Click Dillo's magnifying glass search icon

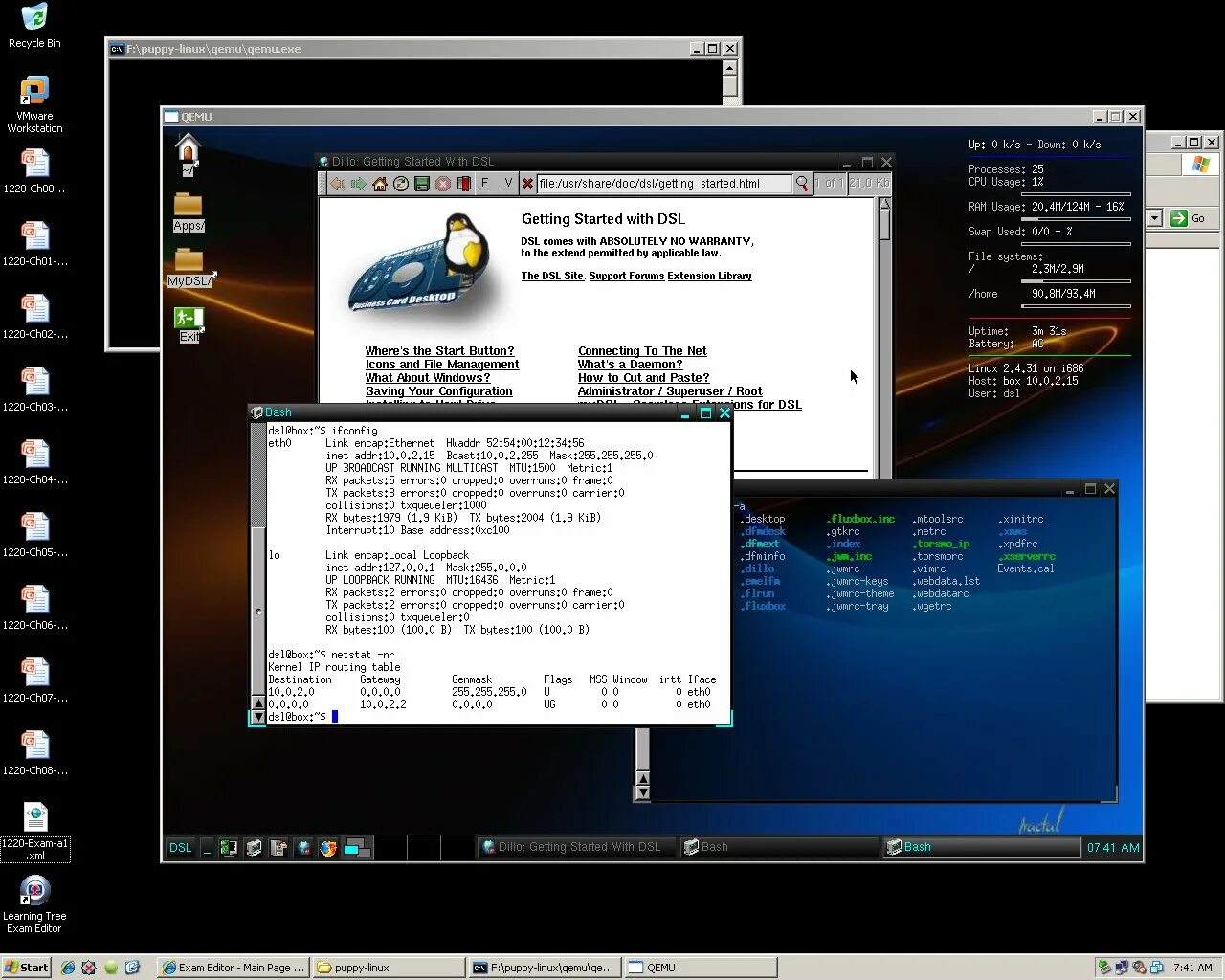802,184
